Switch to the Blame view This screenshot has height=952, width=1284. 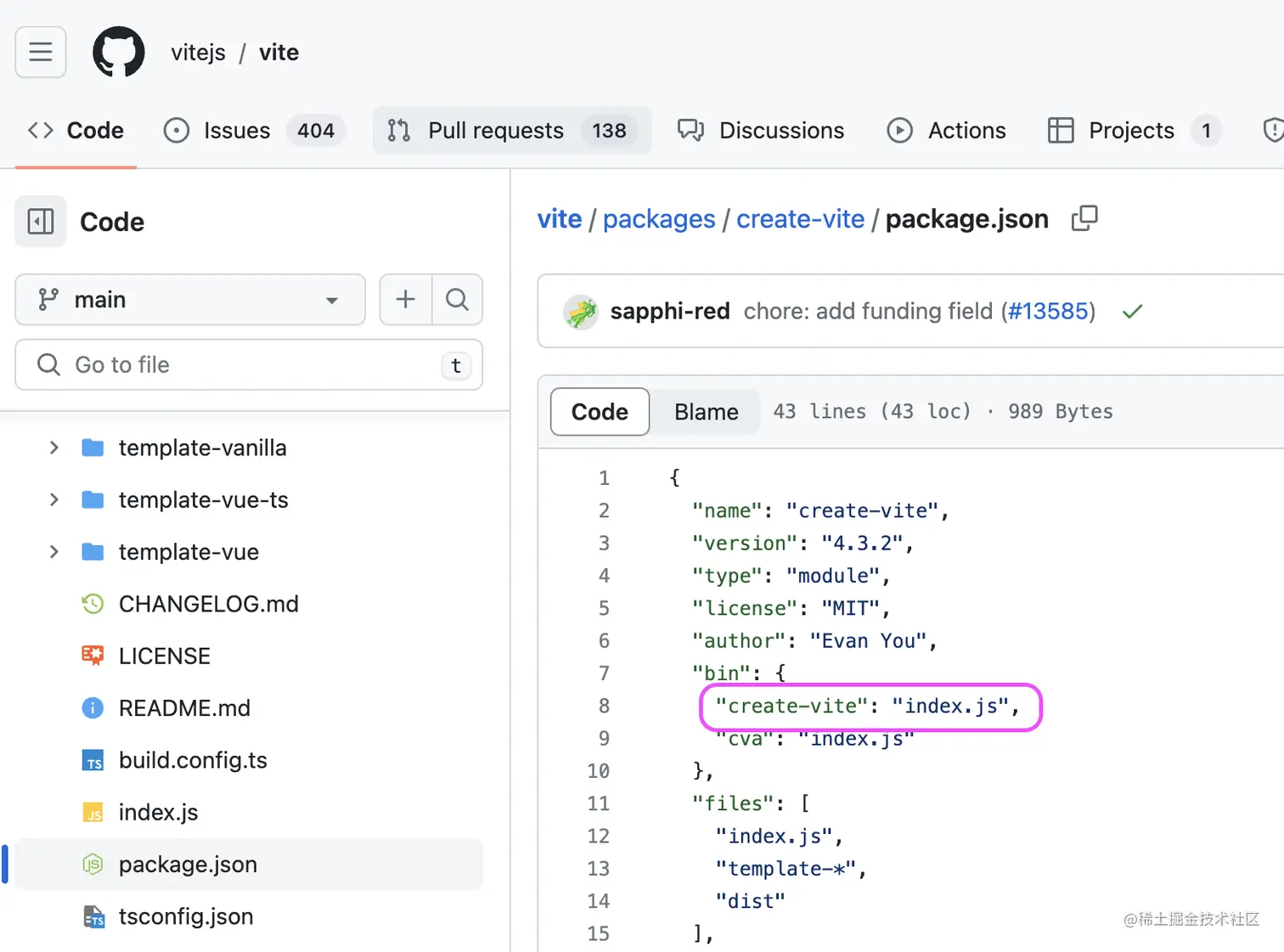[706, 412]
